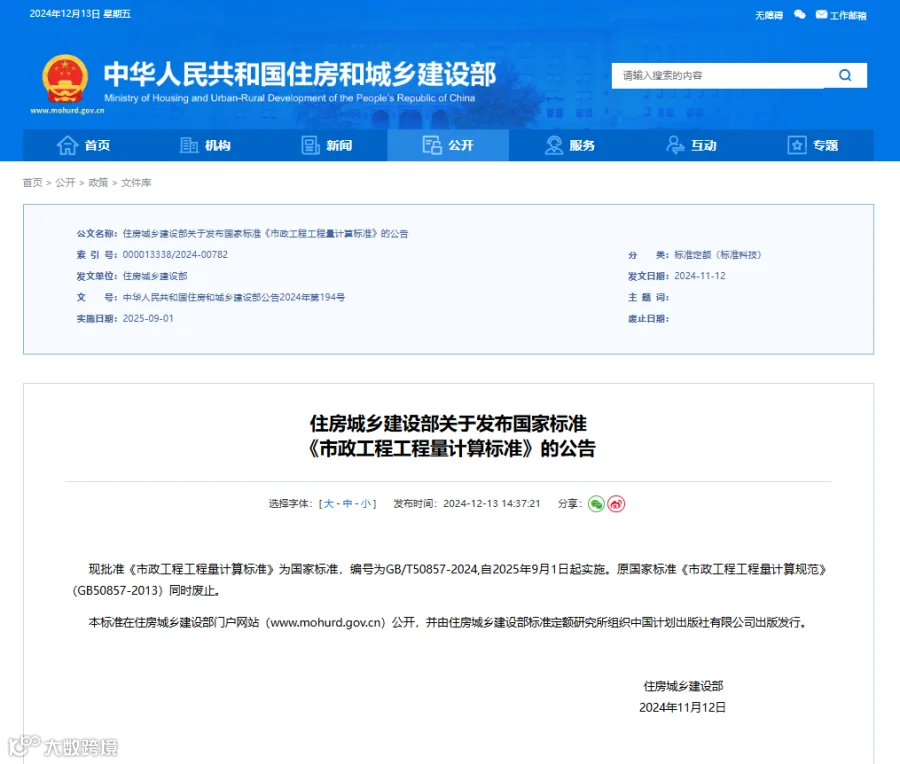Set font size to 小

(x=366, y=503)
